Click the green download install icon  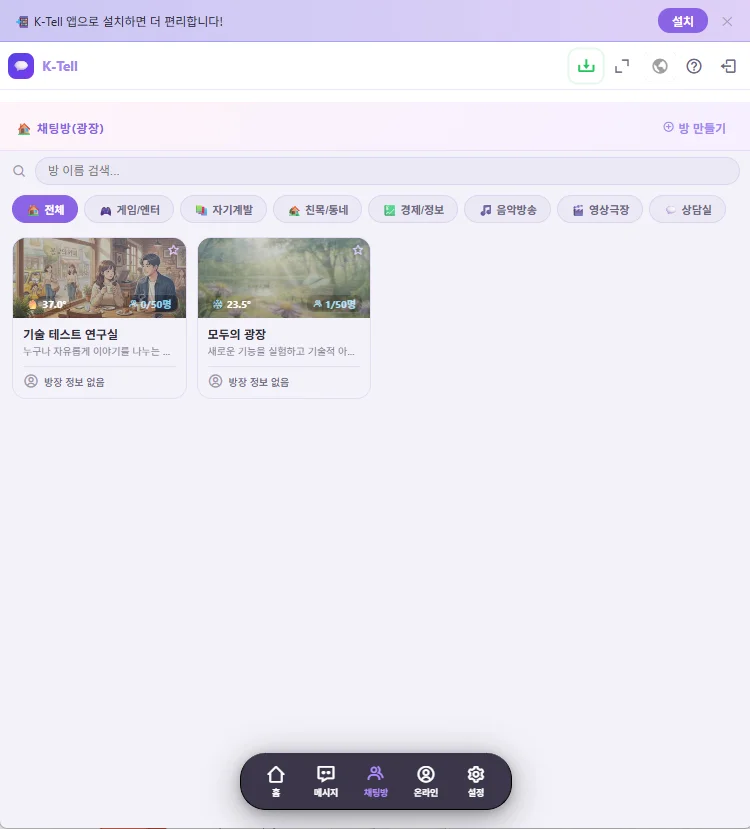[586, 66]
